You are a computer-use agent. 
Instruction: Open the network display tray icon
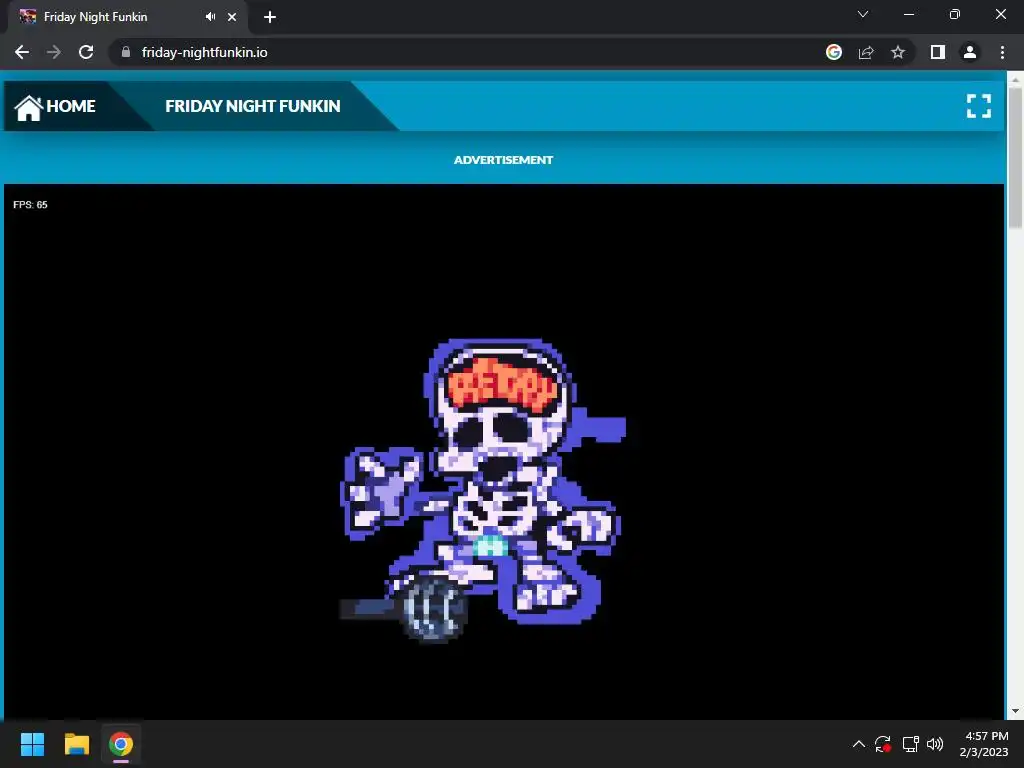(910, 744)
